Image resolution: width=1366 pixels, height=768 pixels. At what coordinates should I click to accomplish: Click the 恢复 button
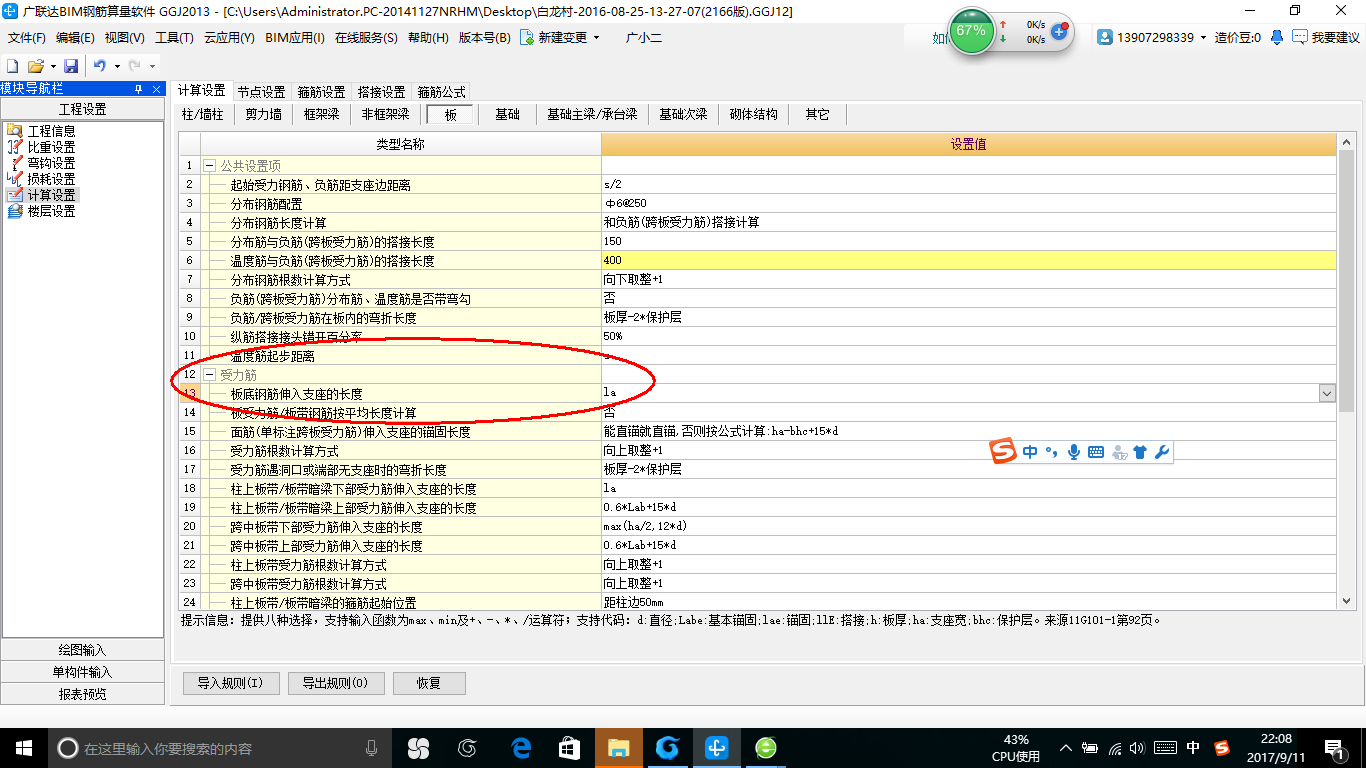click(429, 683)
